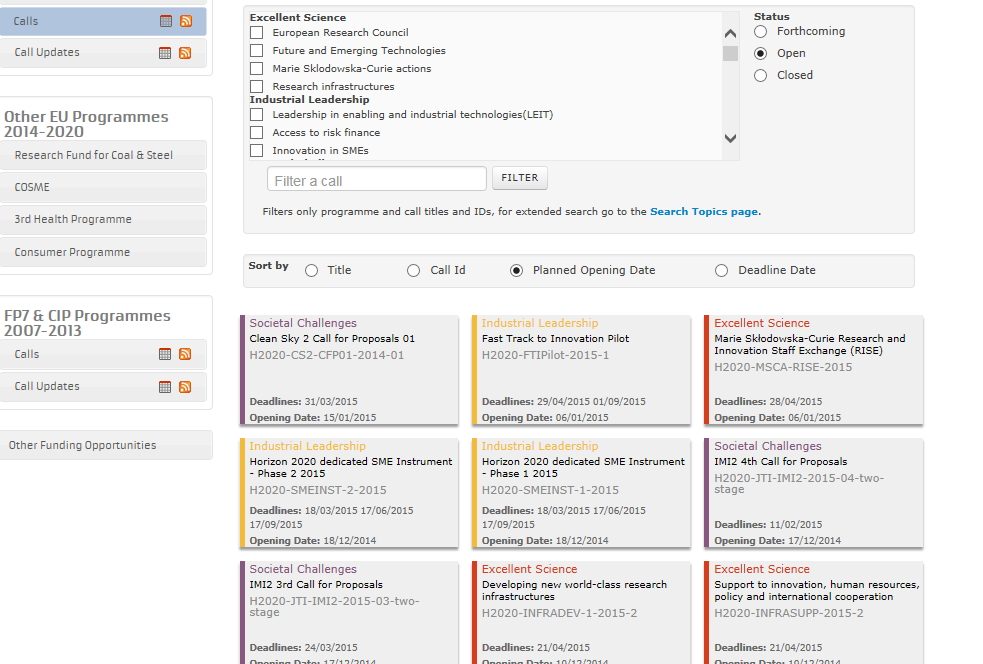Select the Open status radio button
983x664 pixels.
pos(760,53)
